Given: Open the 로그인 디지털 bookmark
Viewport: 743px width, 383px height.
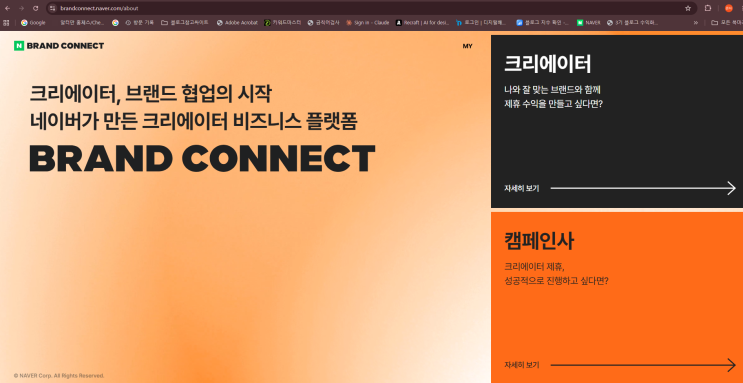Looking at the screenshot, I should point(481,22).
